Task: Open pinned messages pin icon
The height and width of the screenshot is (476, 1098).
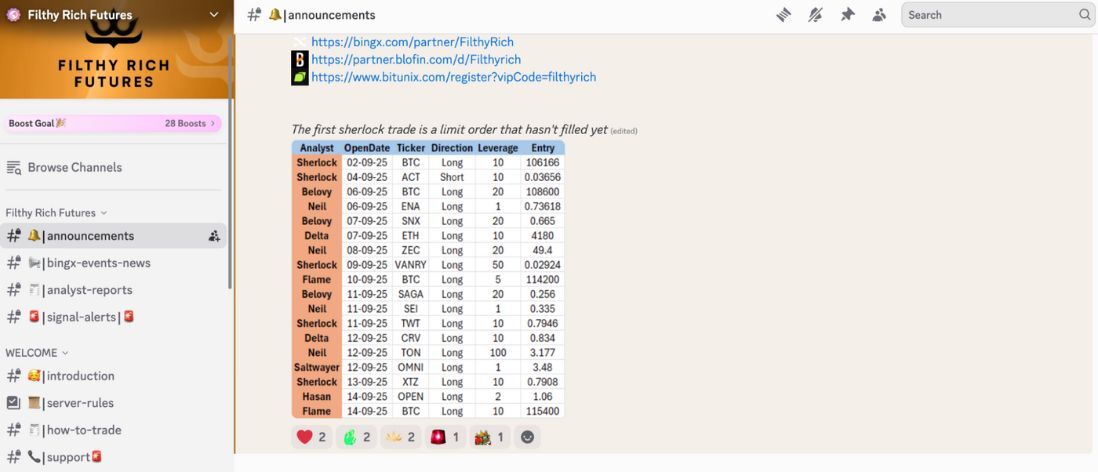Action: pyautogui.click(x=847, y=15)
